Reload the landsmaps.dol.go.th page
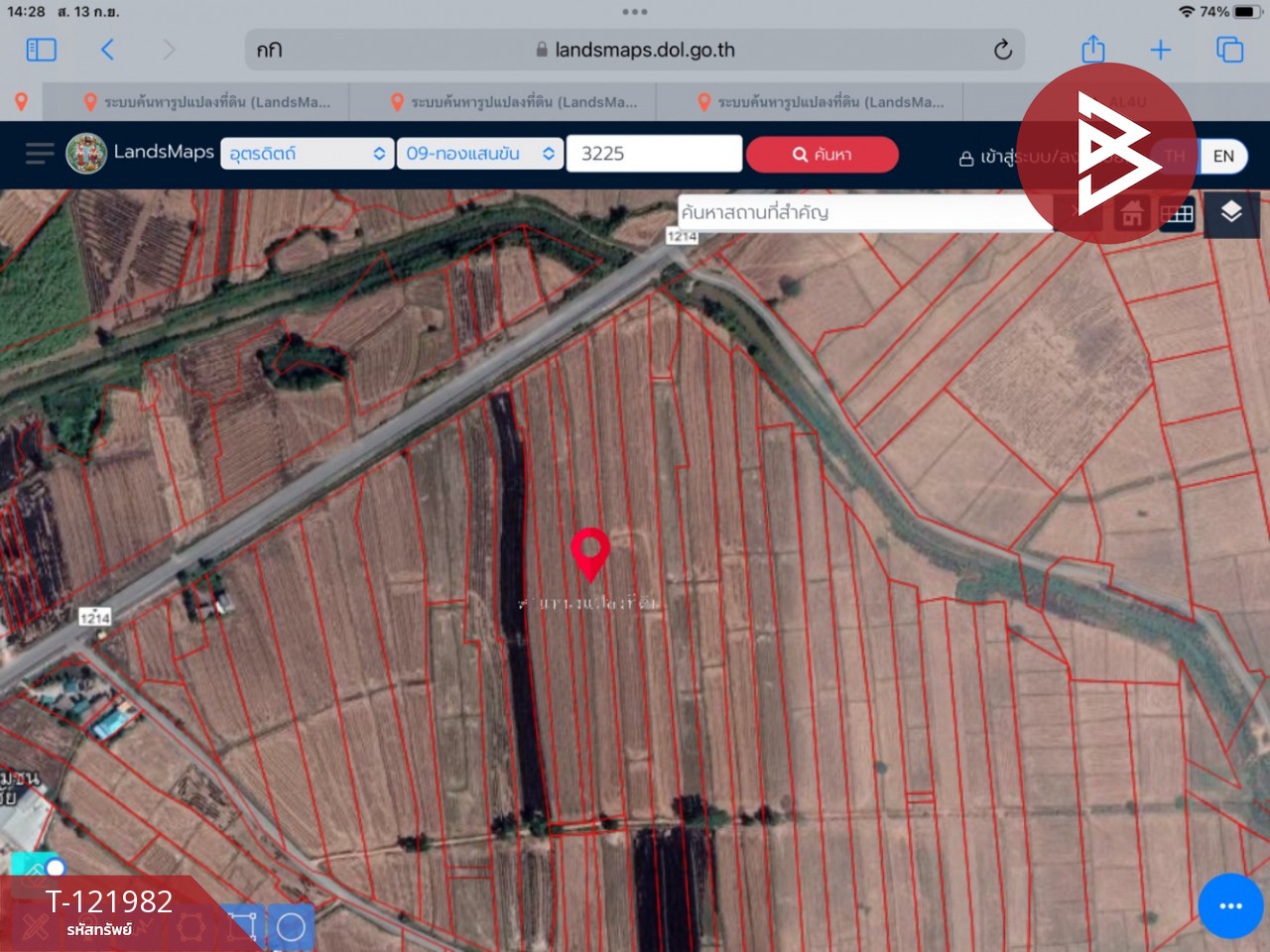 pyautogui.click(x=1002, y=50)
